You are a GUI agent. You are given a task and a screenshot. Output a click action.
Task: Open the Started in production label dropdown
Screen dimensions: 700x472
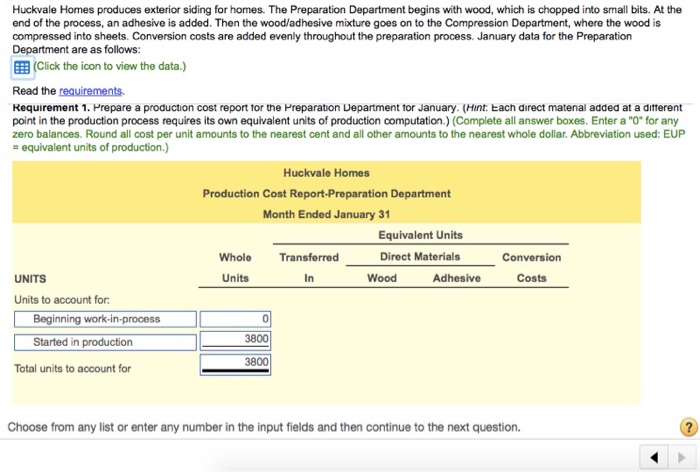tap(105, 342)
